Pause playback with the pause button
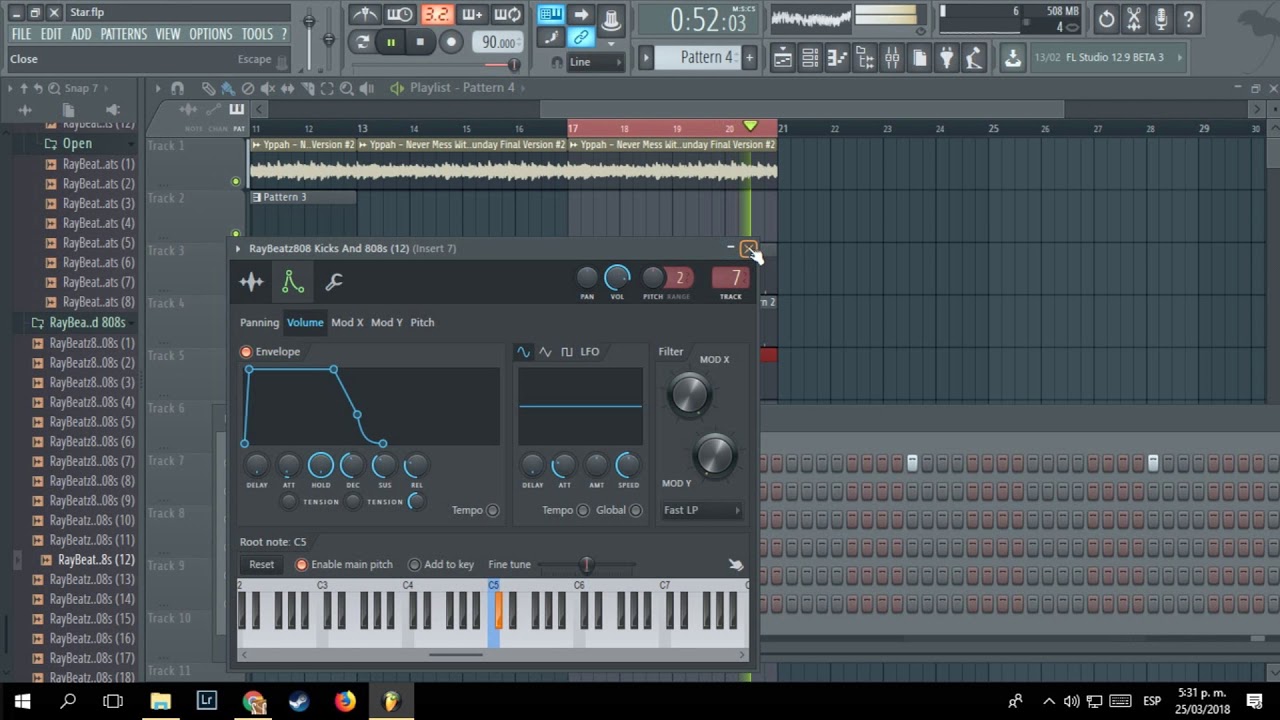Viewport: 1280px width, 720px height. (391, 42)
